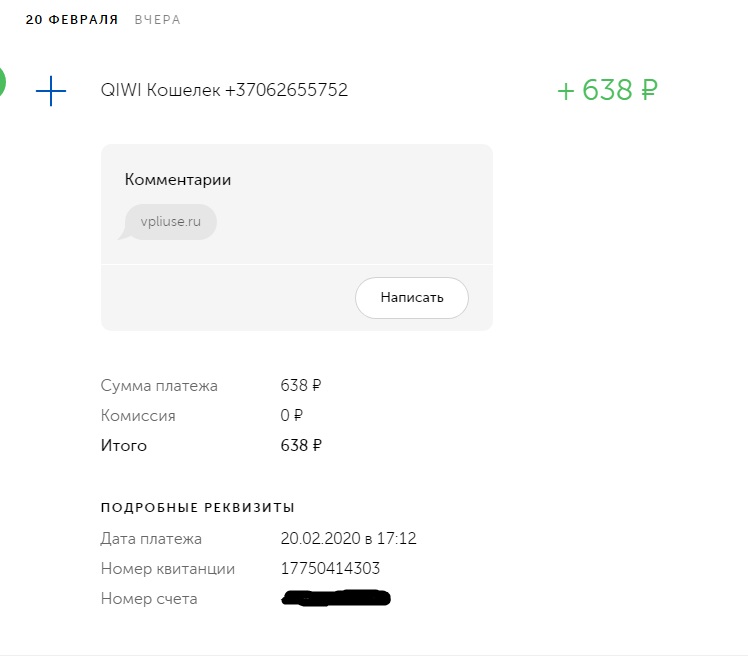Open the vpliuse.ru comment bubble
Viewport: 748px width, 659px height.
pyautogui.click(x=170, y=222)
